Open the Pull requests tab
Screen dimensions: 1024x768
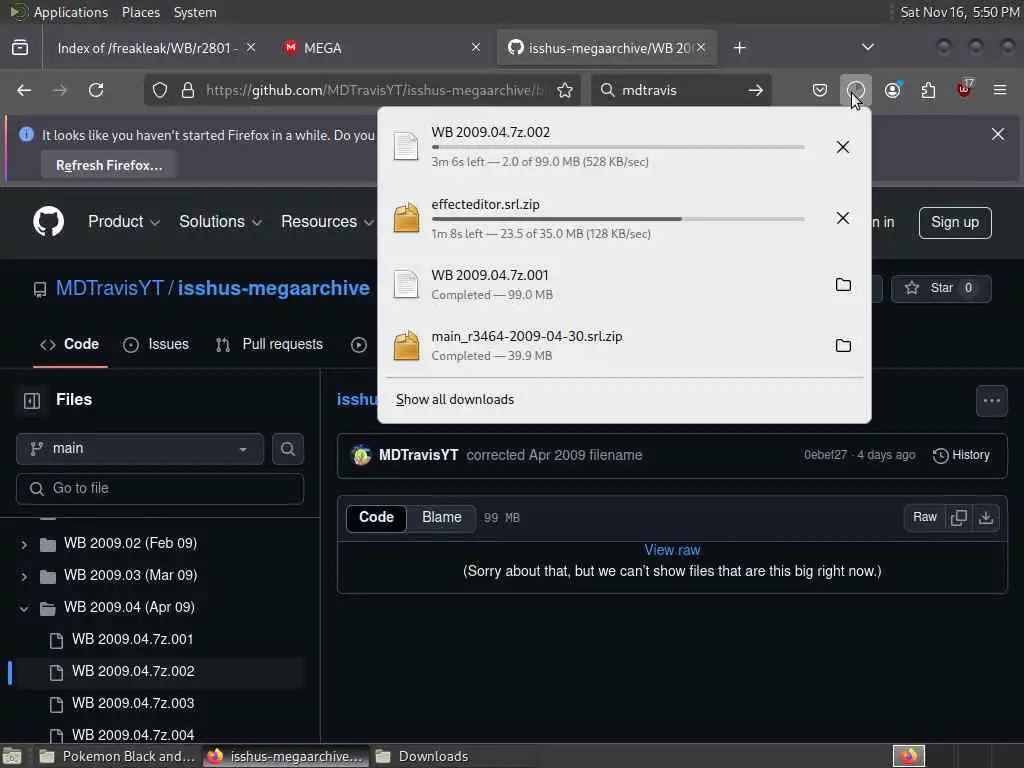(270, 345)
